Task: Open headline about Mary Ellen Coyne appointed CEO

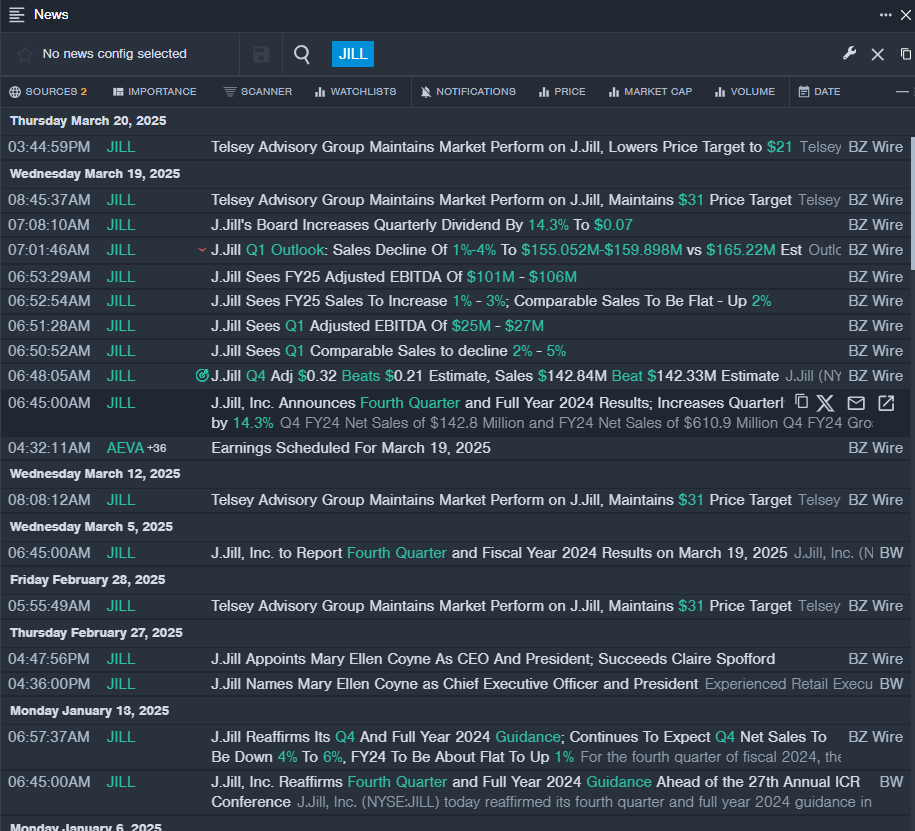Action: pyautogui.click(x=492, y=659)
